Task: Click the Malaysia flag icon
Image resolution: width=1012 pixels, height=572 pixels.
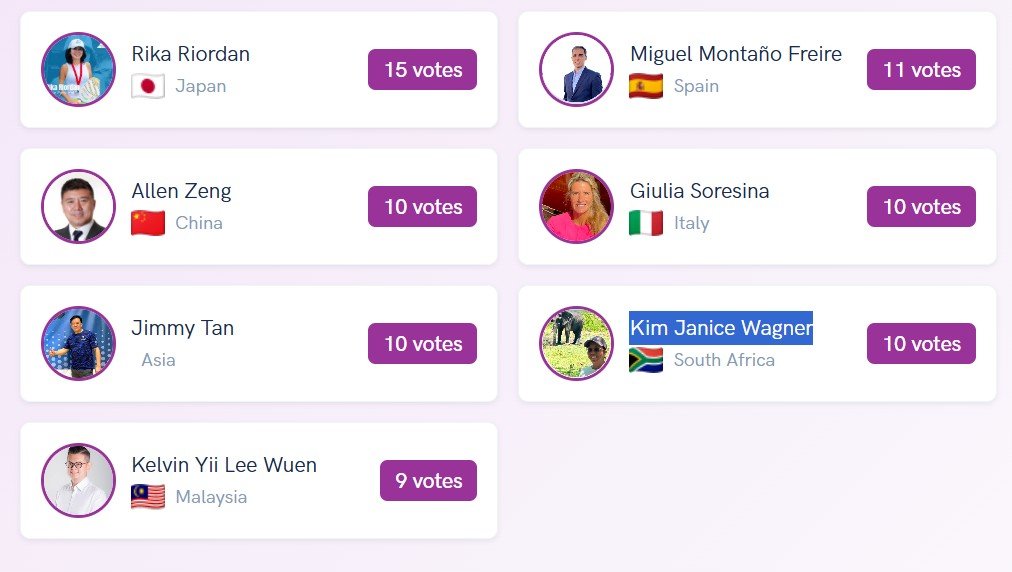Action: pos(148,497)
